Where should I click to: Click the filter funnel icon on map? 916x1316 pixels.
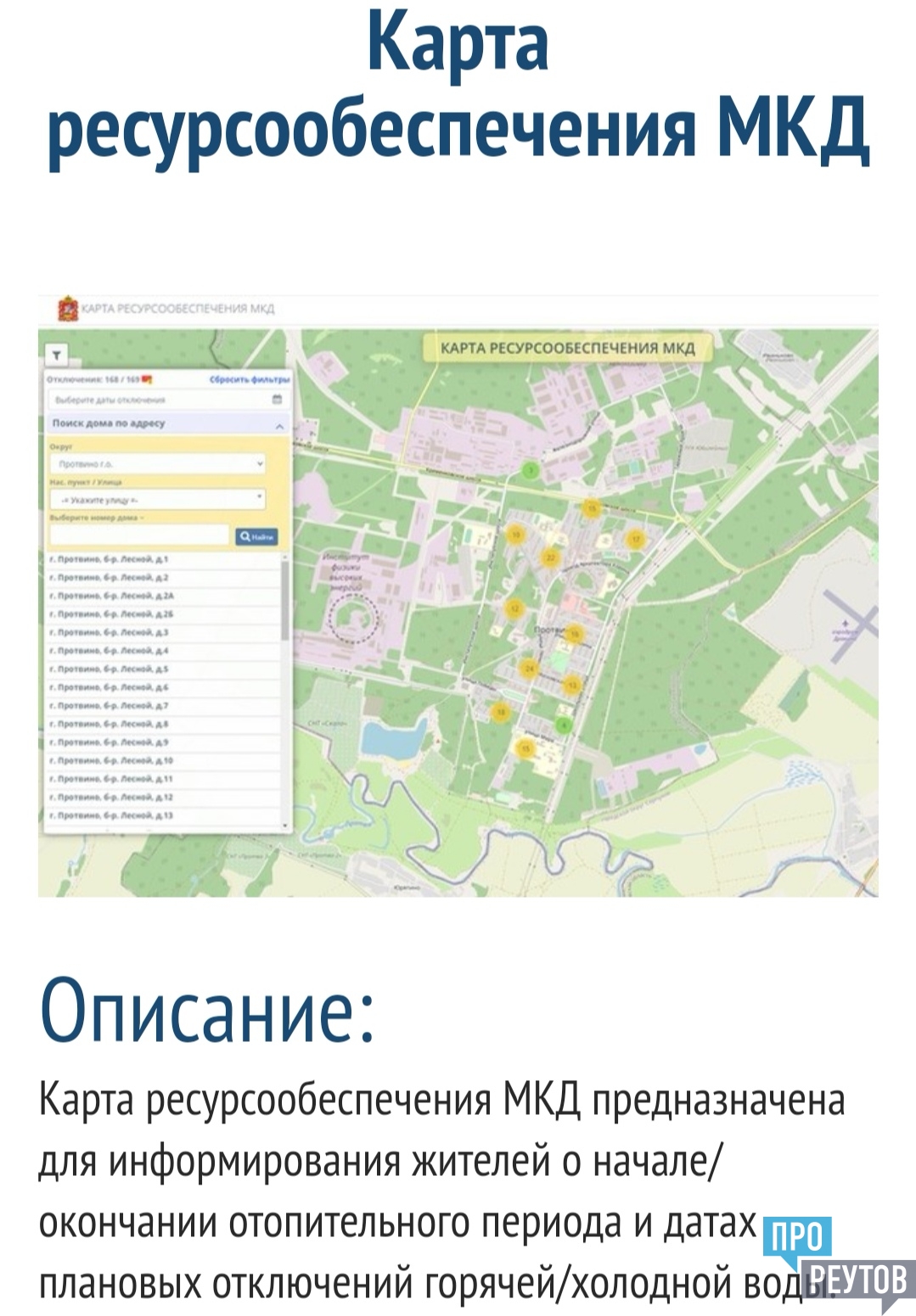click(56, 355)
